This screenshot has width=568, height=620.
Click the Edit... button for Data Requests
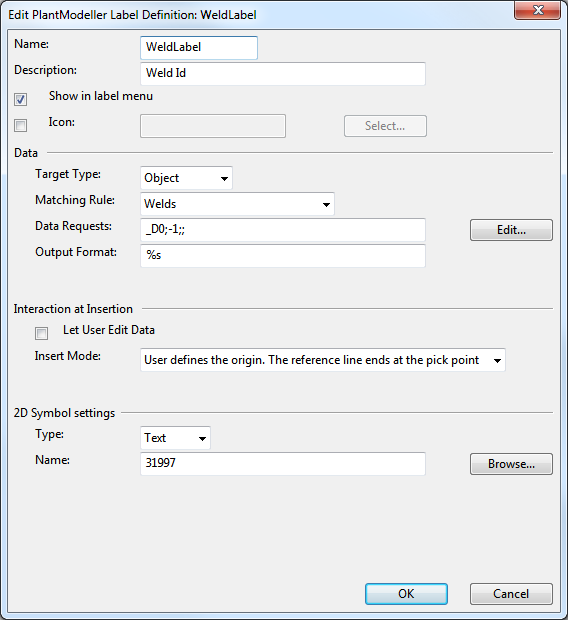(x=511, y=230)
